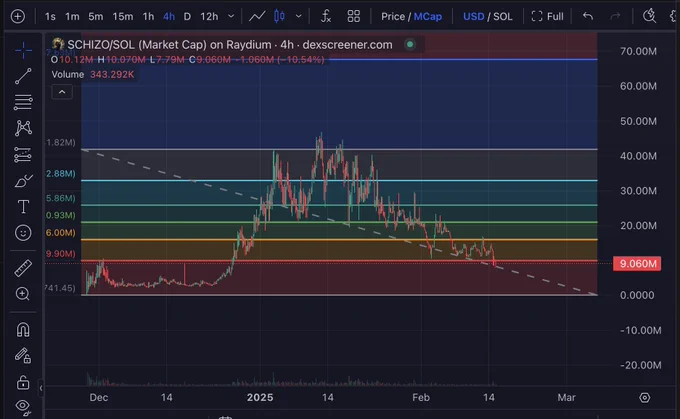The image size is (680, 419).
Task: Open the chart layout grid icon
Action: [x=353, y=16]
